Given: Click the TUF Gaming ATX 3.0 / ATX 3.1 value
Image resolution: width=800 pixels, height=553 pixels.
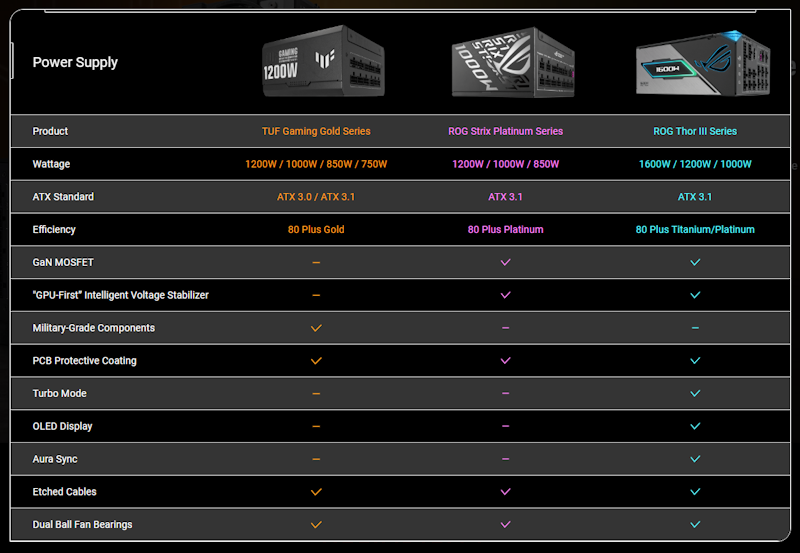Looking at the screenshot, I should tap(316, 197).
